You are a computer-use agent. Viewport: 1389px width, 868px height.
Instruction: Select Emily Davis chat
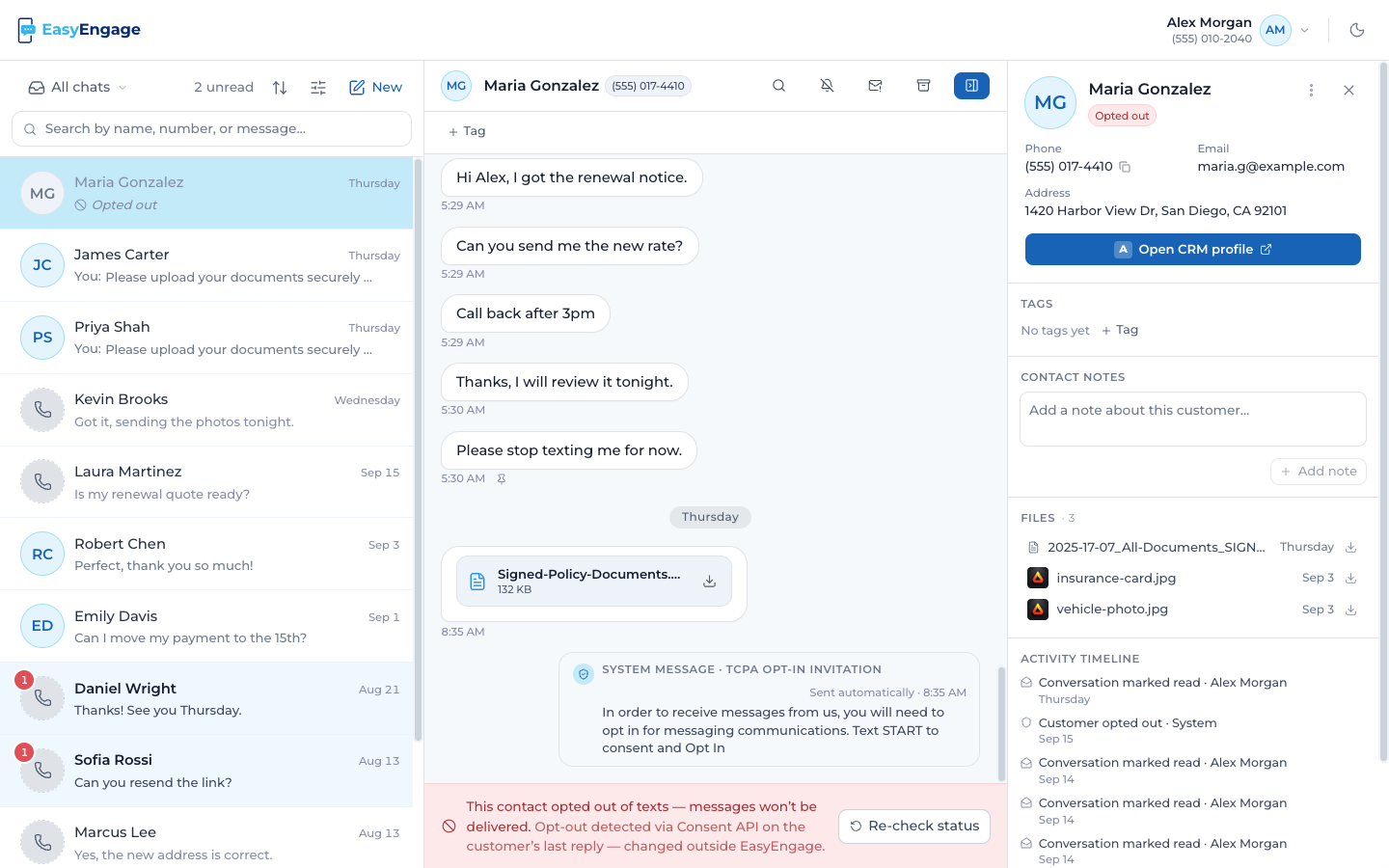206,627
